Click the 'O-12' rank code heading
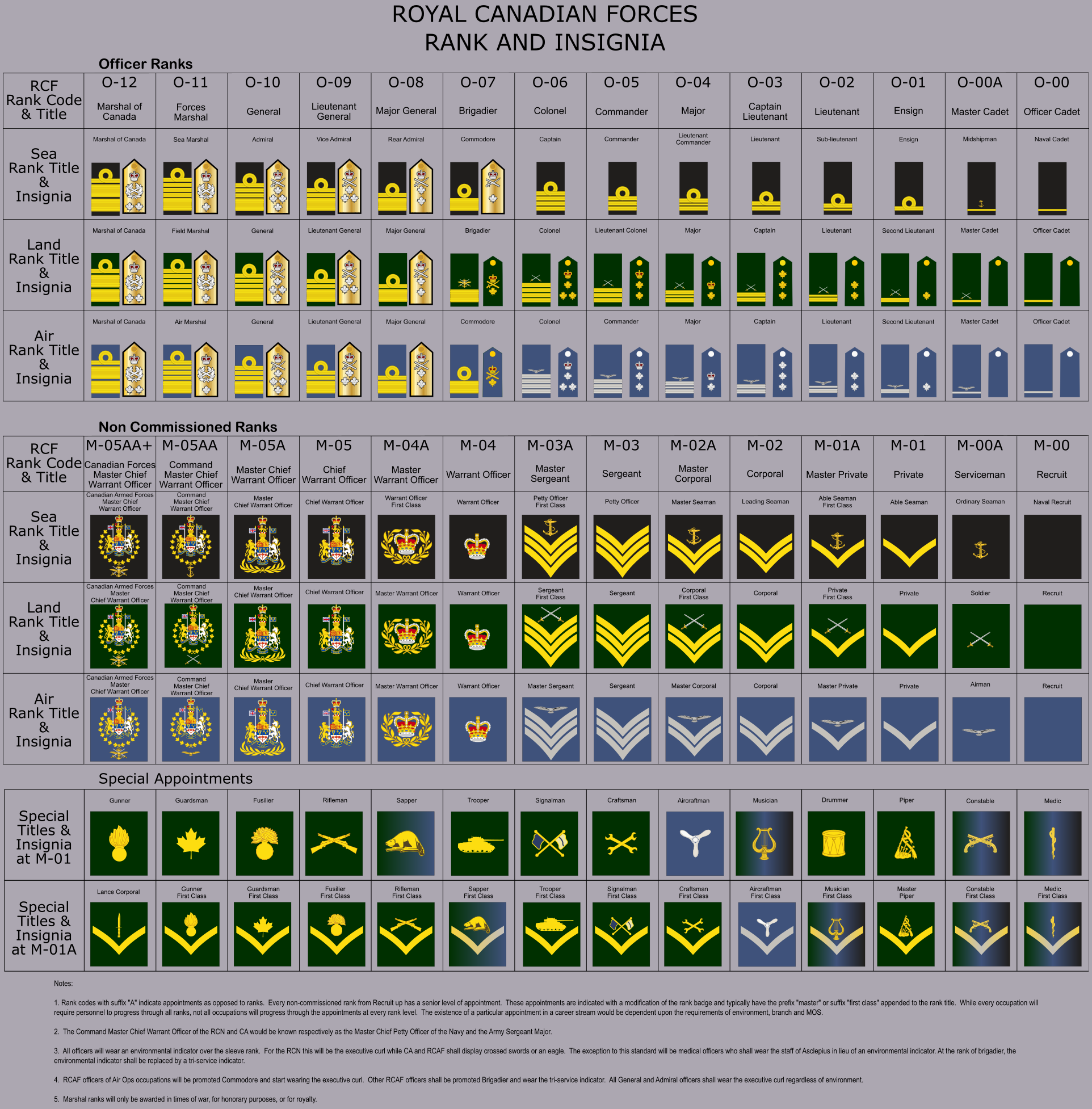Viewport: 1092px width, 1109px height. [x=119, y=82]
